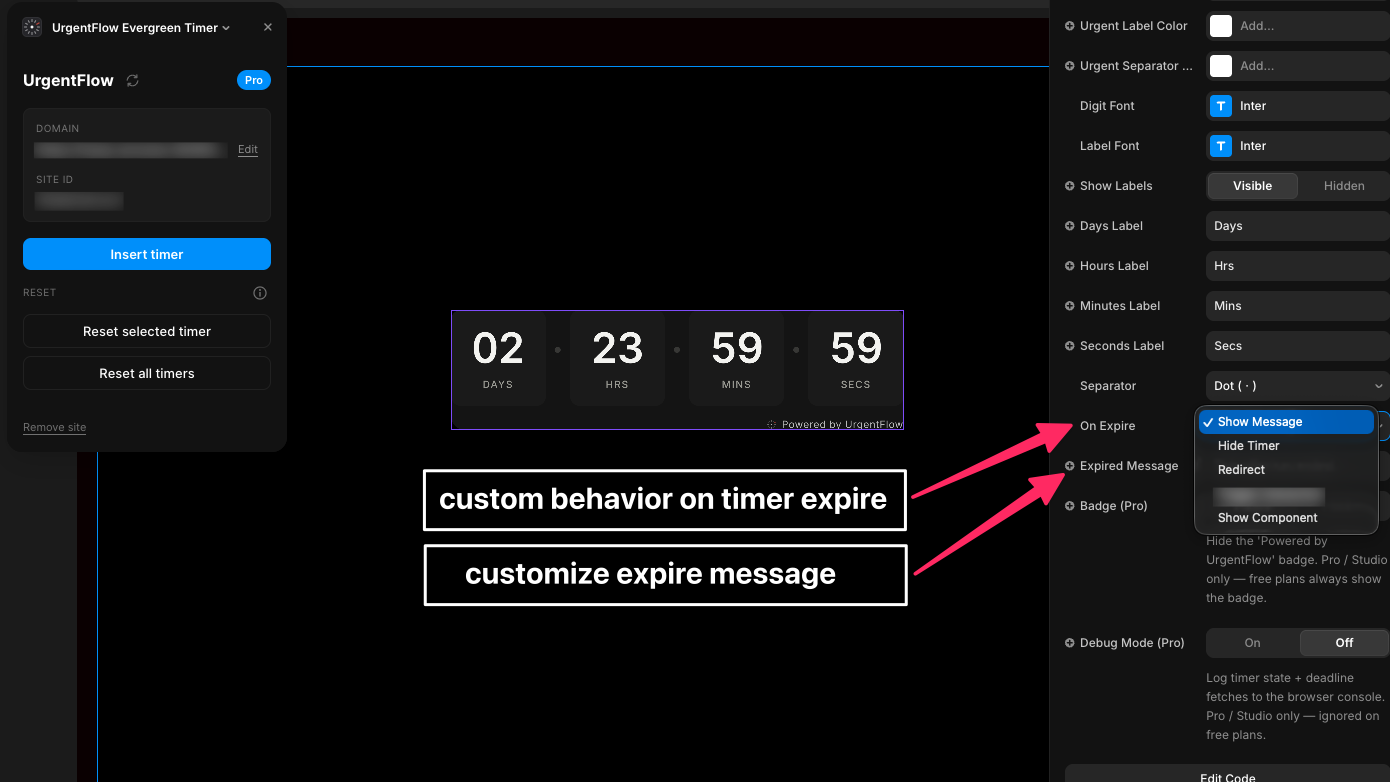Click the Days Label input field
The image size is (1390, 782).
point(1298,226)
